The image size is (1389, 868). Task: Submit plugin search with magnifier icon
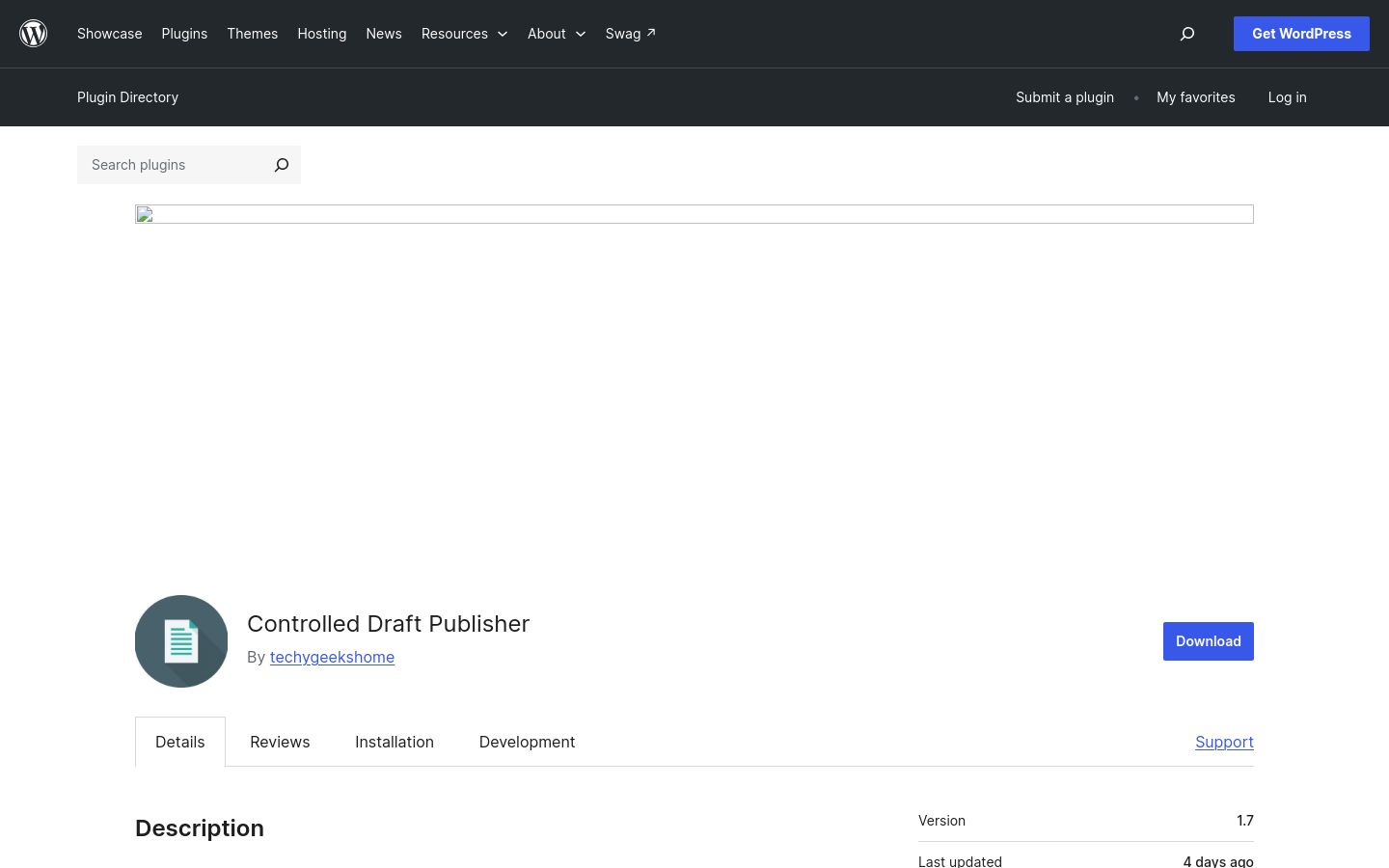click(x=282, y=165)
